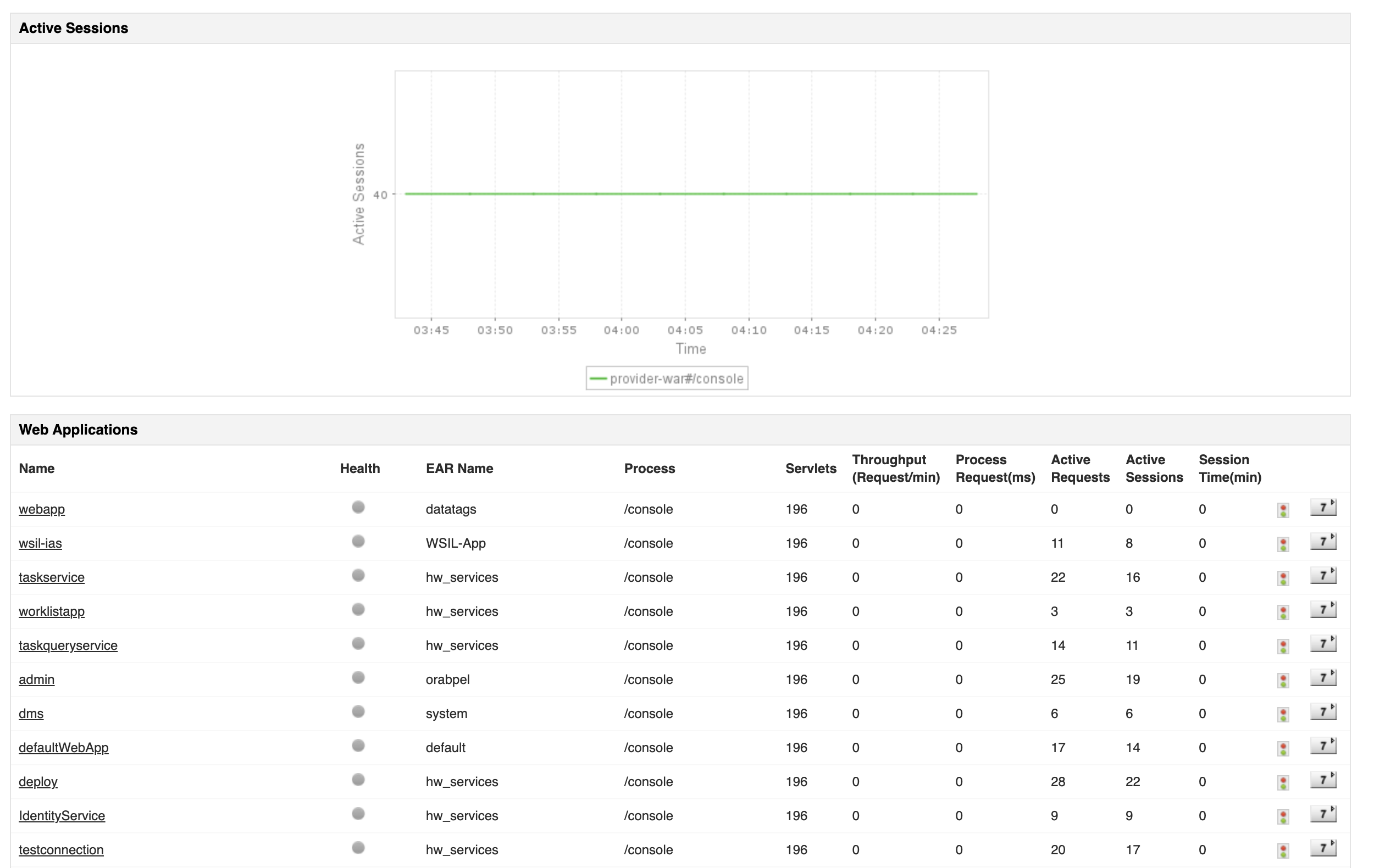This screenshot has width=1374, height=868.
Task: Open the 7-day report dropdown for webapp
Action: [x=1325, y=507]
